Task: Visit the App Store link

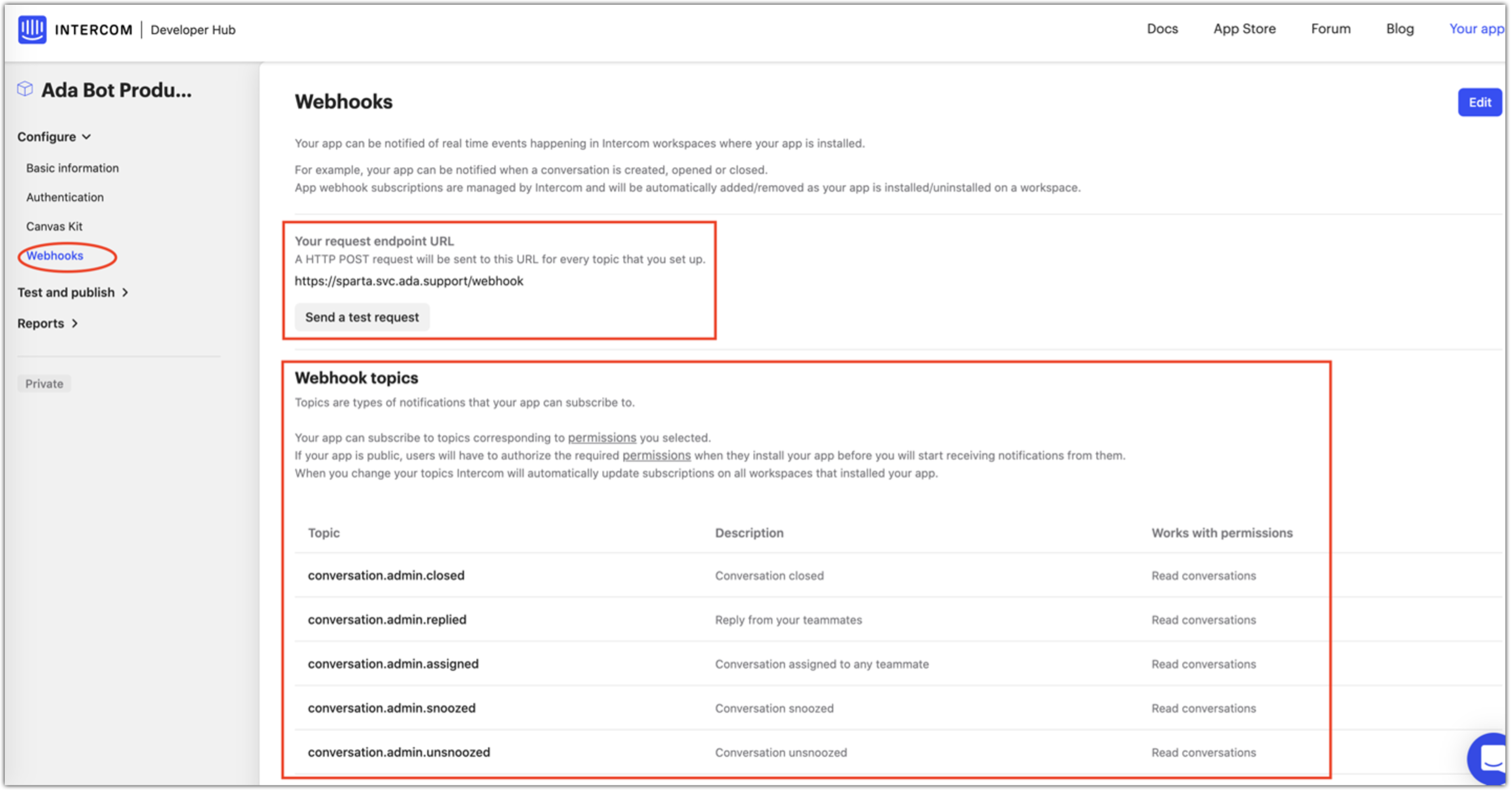Action: pyautogui.click(x=1244, y=29)
